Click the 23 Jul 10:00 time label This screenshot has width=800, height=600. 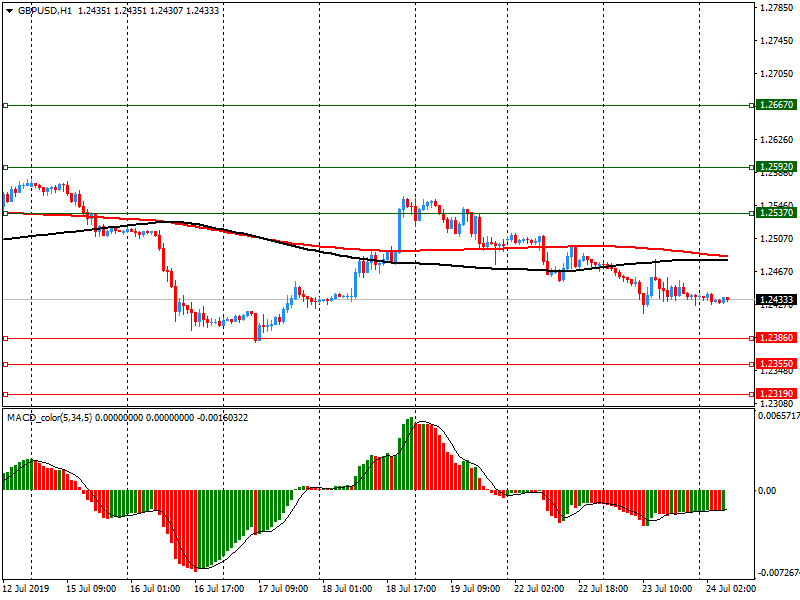tap(667, 588)
